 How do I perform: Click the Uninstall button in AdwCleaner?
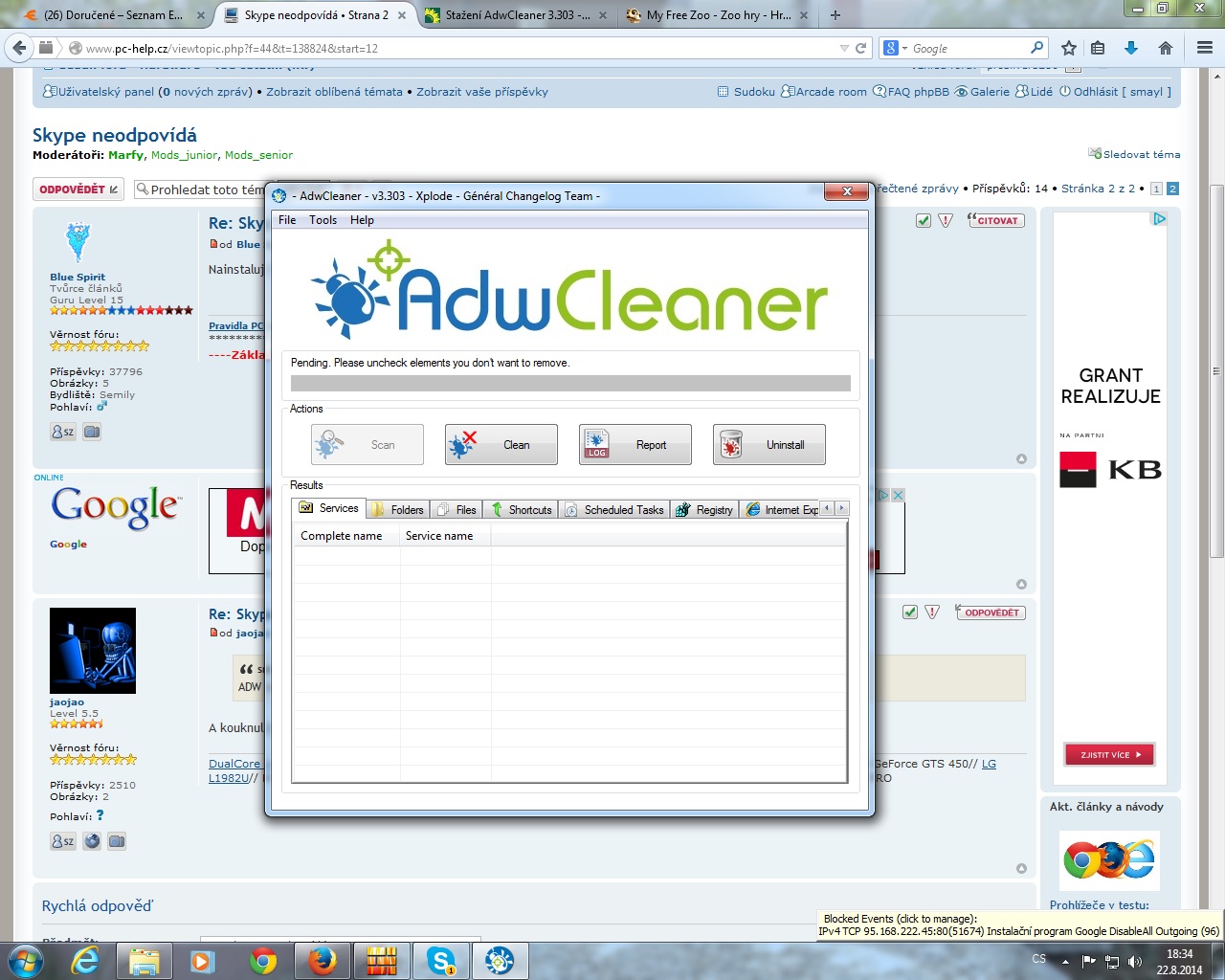(768, 445)
